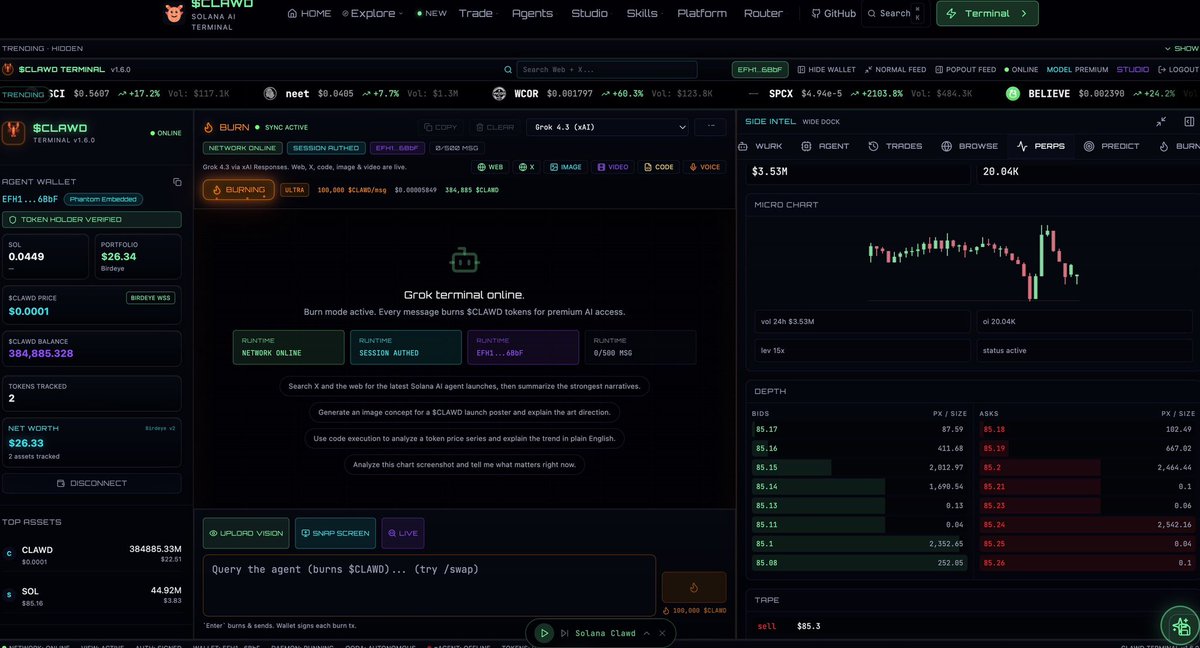Click the $CLAWD crab logo in sidebar
The image size is (1200, 648).
(15, 133)
